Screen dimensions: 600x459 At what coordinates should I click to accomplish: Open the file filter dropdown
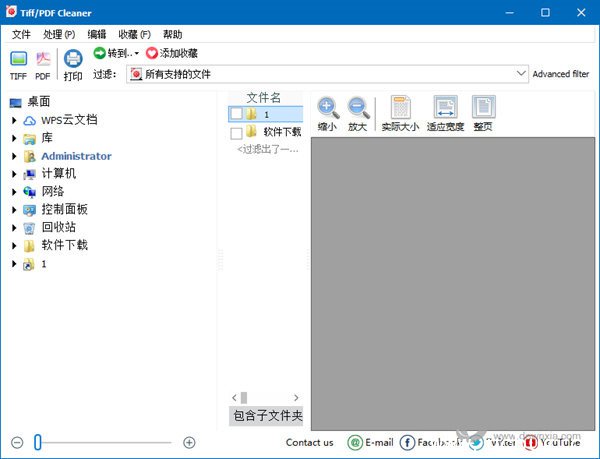point(521,74)
